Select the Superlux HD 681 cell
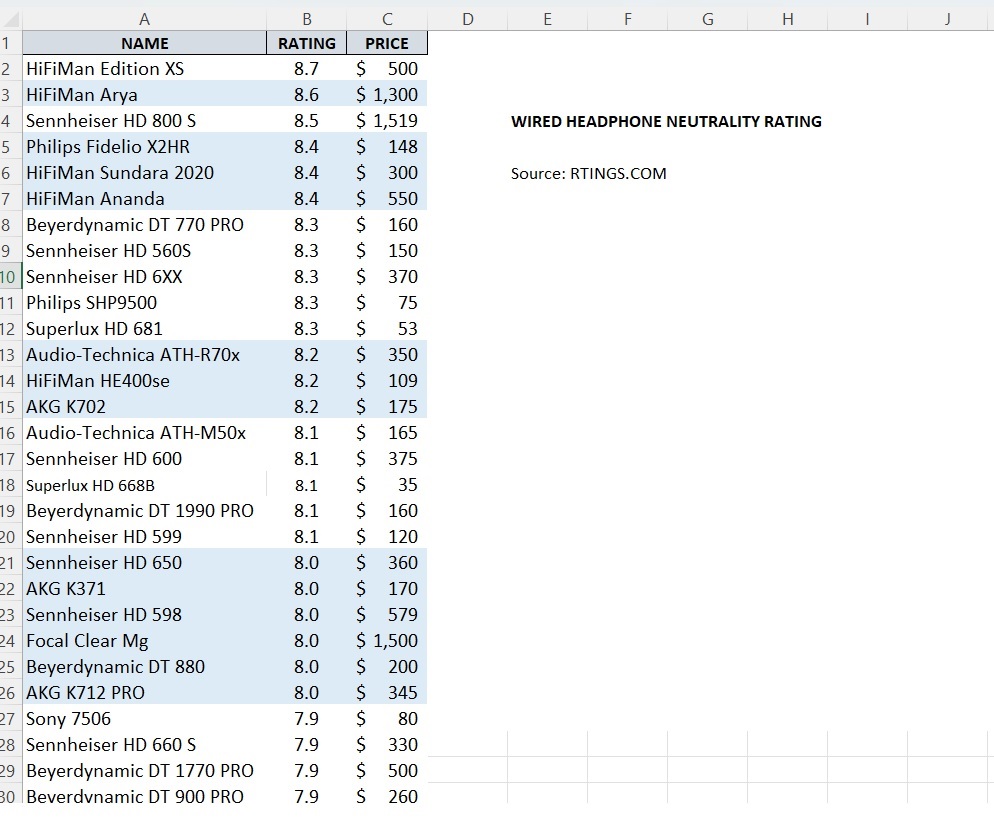 (145, 328)
